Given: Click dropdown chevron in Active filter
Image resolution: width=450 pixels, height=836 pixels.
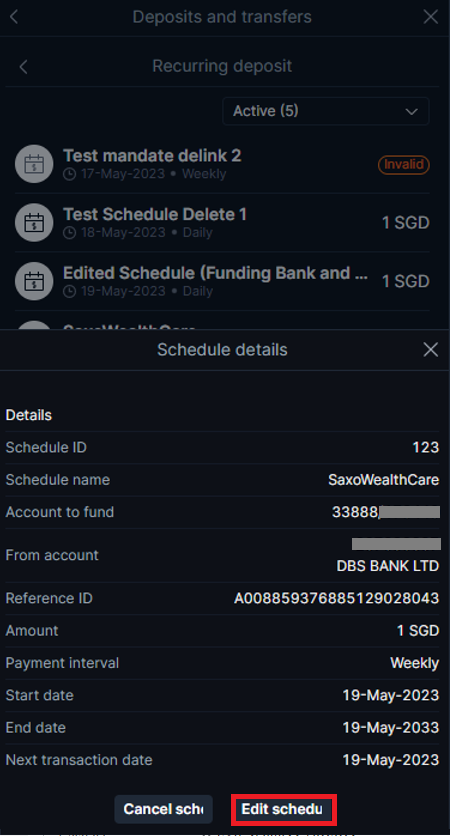Looking at the screenshot, I should tap(411, 111).
